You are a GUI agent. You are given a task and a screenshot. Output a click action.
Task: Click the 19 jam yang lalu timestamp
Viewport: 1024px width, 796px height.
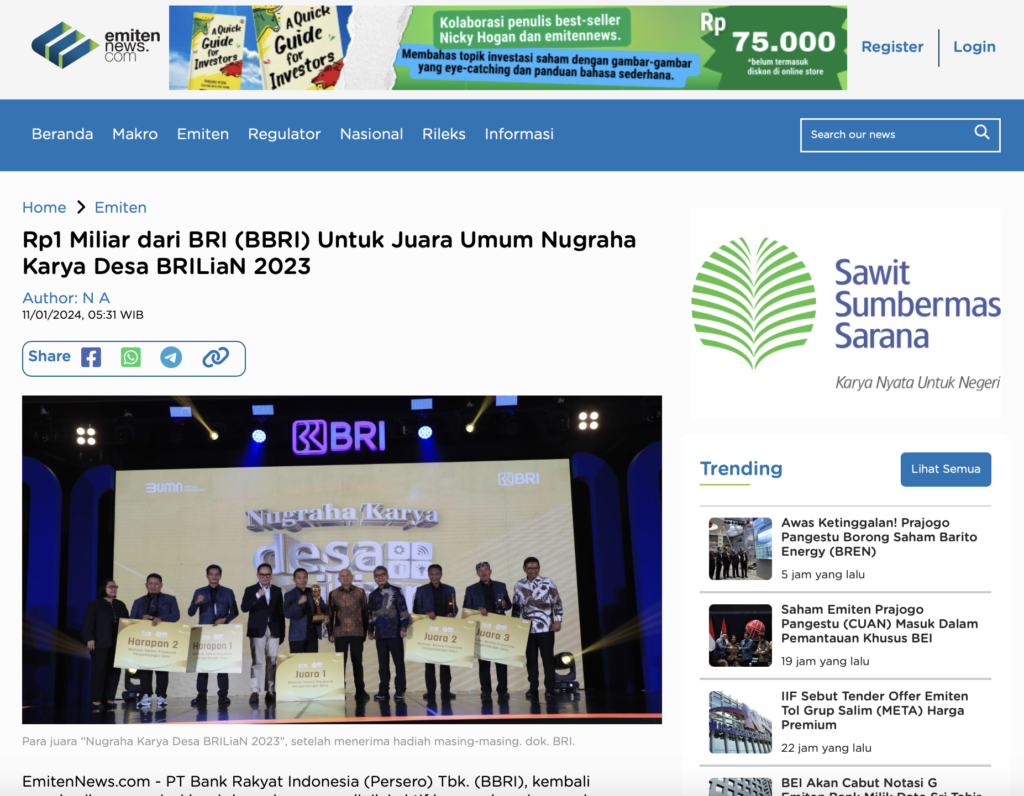825,661
